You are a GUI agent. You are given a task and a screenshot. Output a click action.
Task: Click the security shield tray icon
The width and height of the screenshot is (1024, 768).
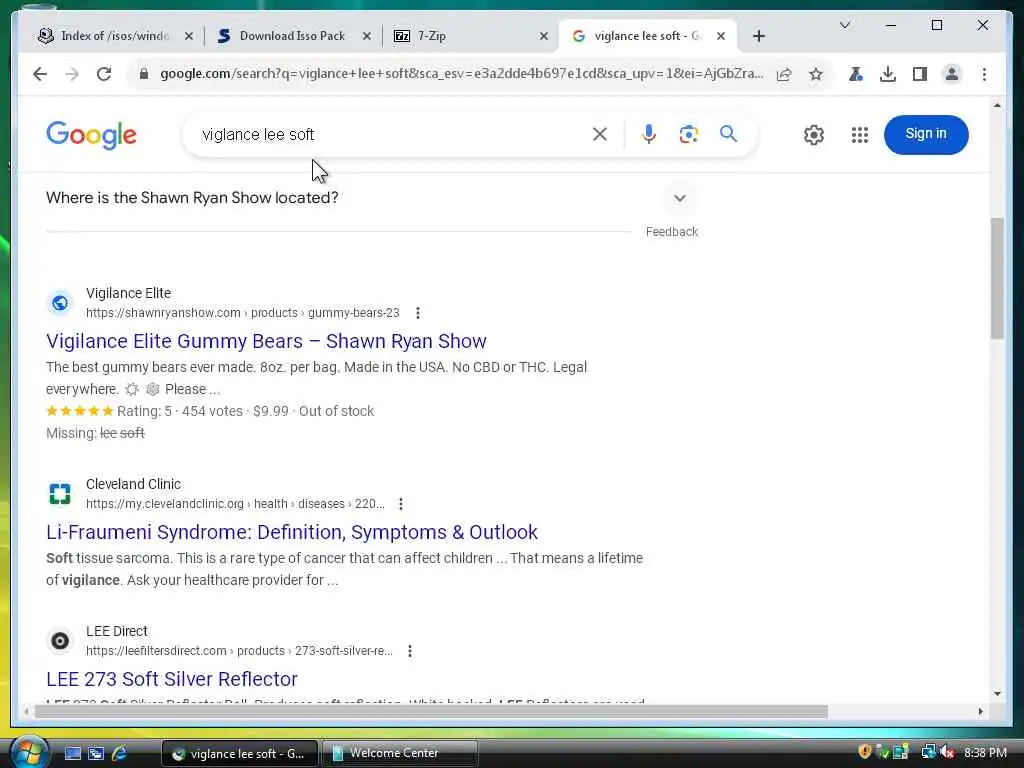click(x=865, y=752)
